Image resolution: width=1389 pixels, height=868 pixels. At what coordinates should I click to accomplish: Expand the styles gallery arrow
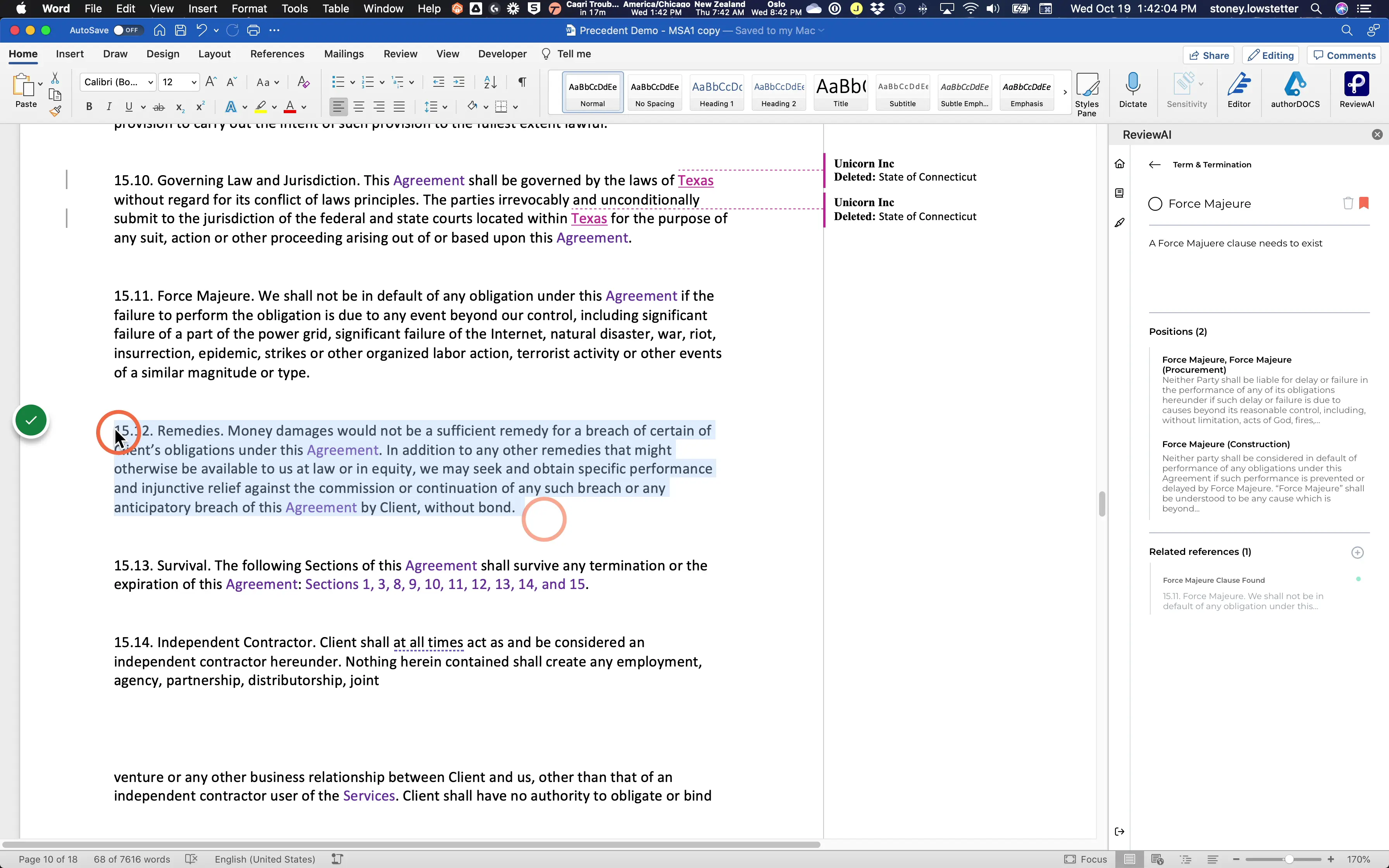pyautogui.click(x=1065, y=92)
